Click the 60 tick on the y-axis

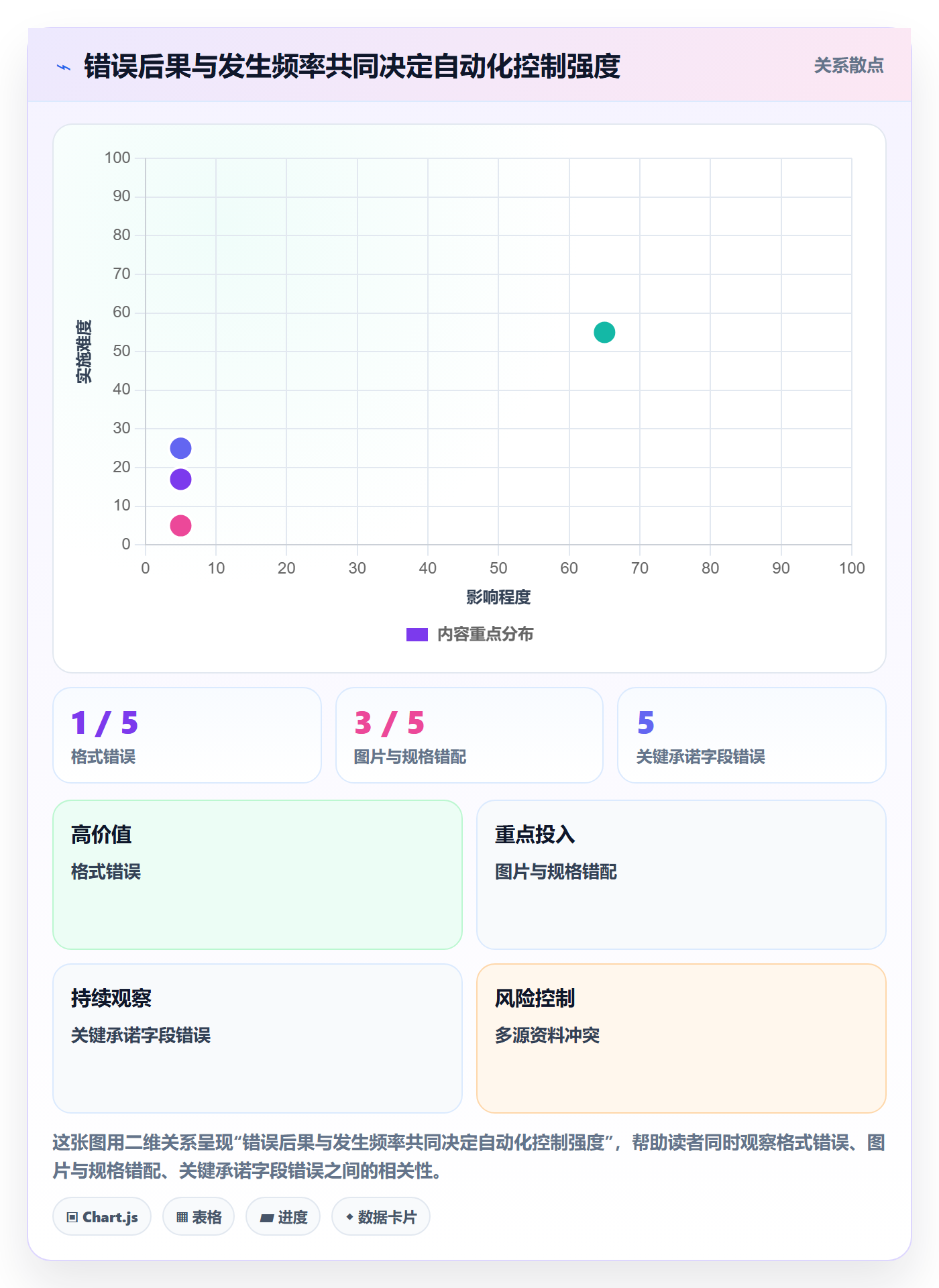(121, 312)
